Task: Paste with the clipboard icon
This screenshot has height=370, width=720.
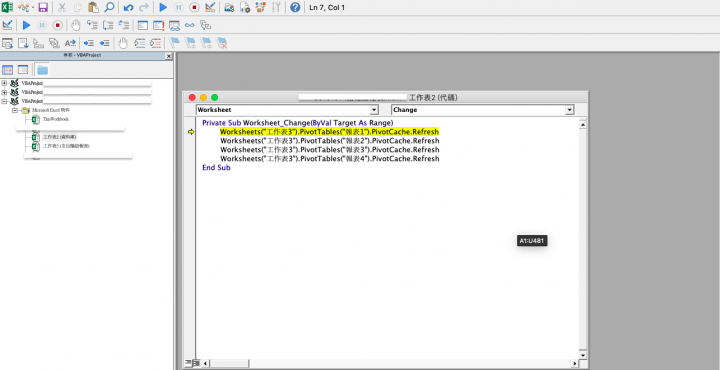Action: point(93,7)
